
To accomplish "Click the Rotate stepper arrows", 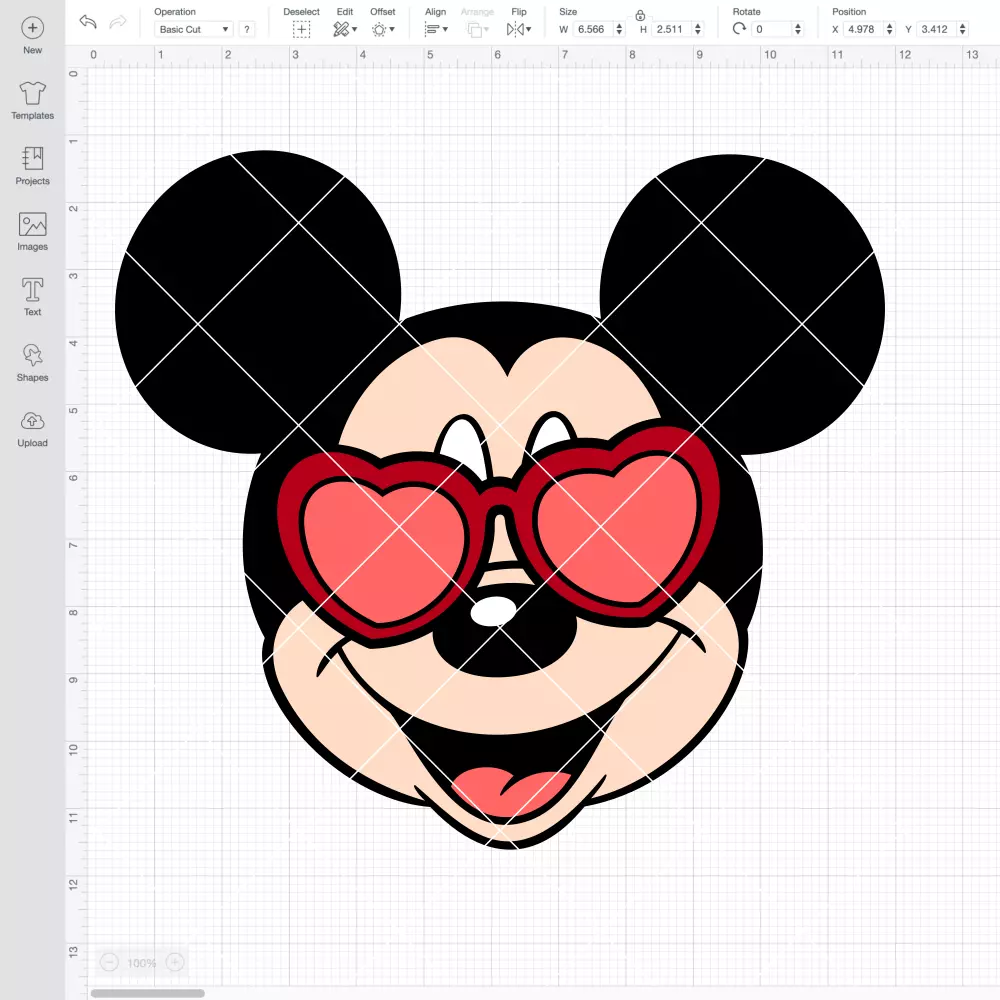I will click(x=798, y=29).
